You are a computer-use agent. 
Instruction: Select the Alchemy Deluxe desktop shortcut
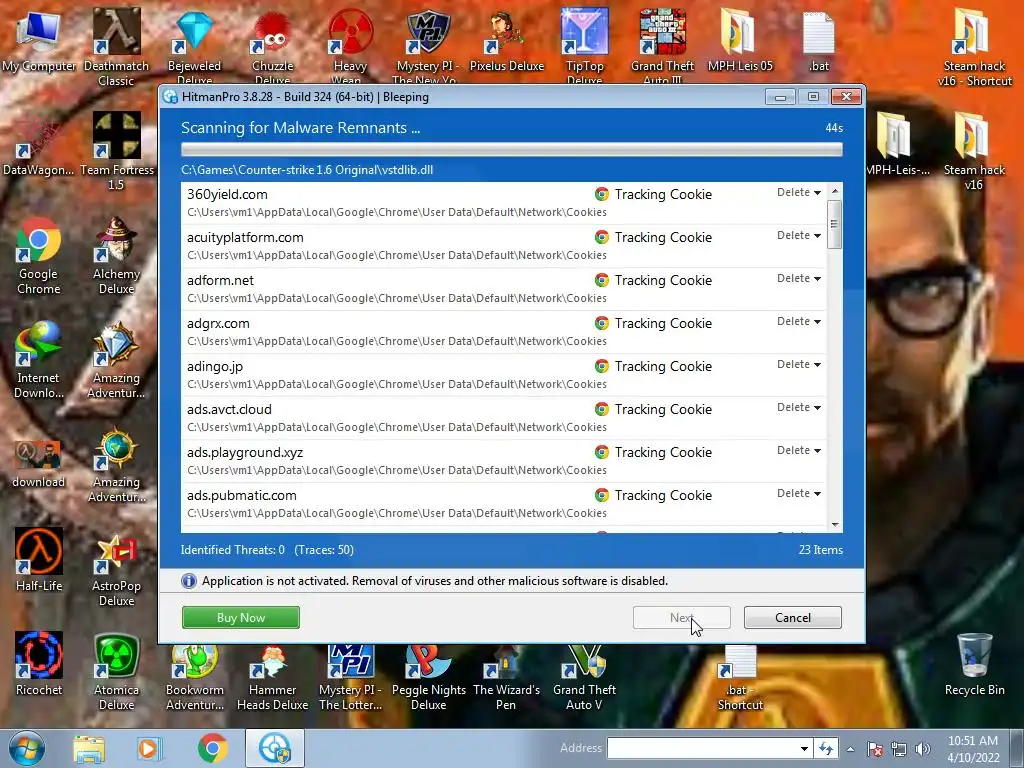116,256
